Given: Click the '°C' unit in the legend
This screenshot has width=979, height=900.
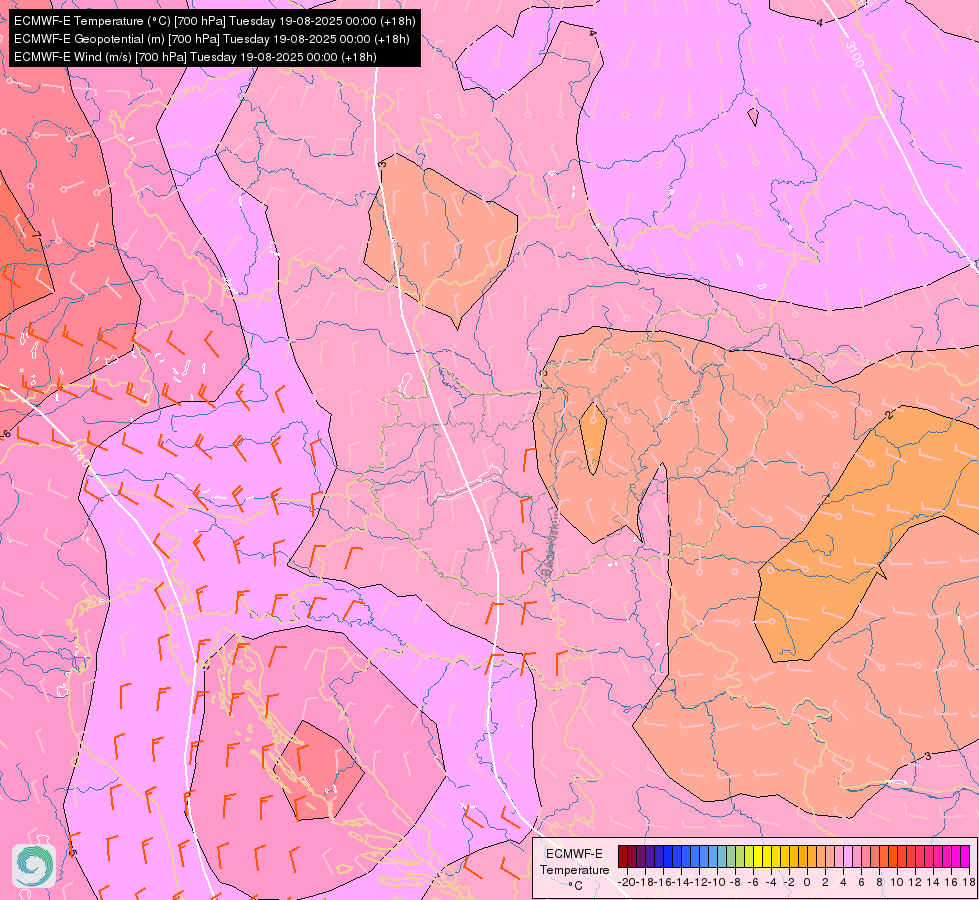Looking at the screenshot, I should pos(575,886).
